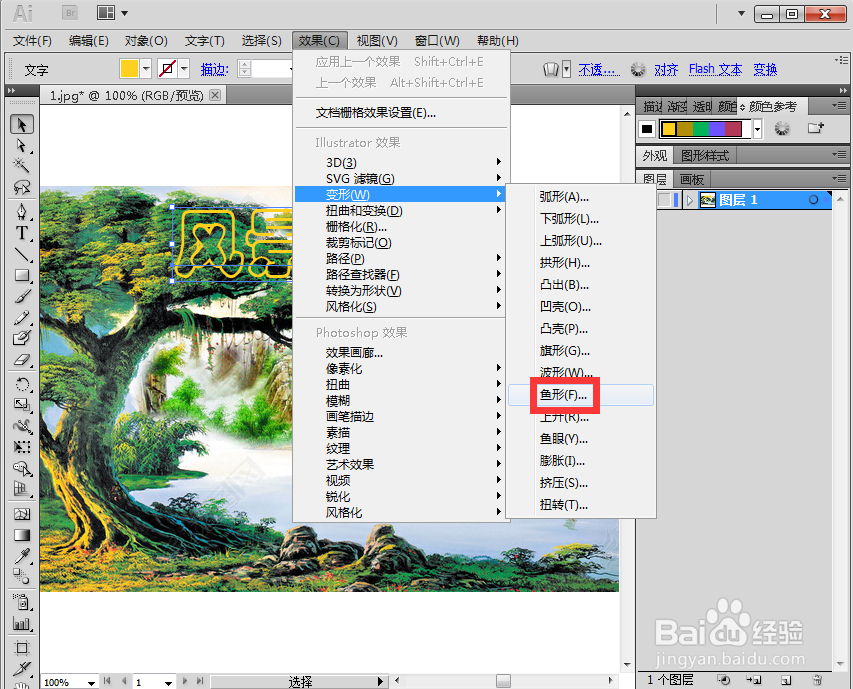Select the Eyedropper tool
853x689 pixels.
(22, 556)
